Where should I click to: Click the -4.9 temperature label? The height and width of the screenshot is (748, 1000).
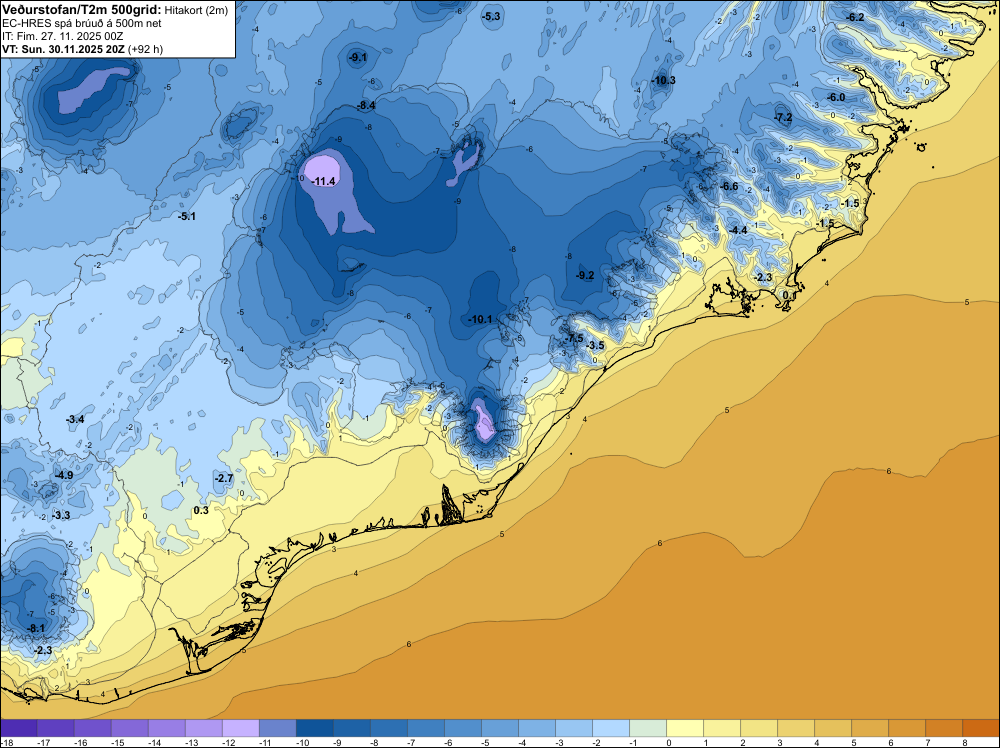click(64, 475)
